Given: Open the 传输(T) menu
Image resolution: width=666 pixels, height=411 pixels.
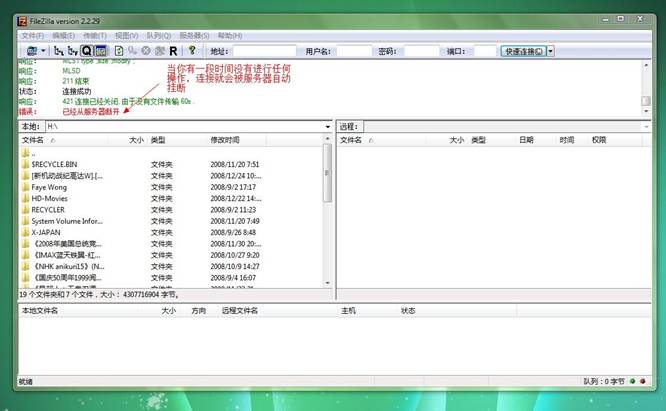Looking at the screenshot, I should pyautogui.click(x=95, y=35).
